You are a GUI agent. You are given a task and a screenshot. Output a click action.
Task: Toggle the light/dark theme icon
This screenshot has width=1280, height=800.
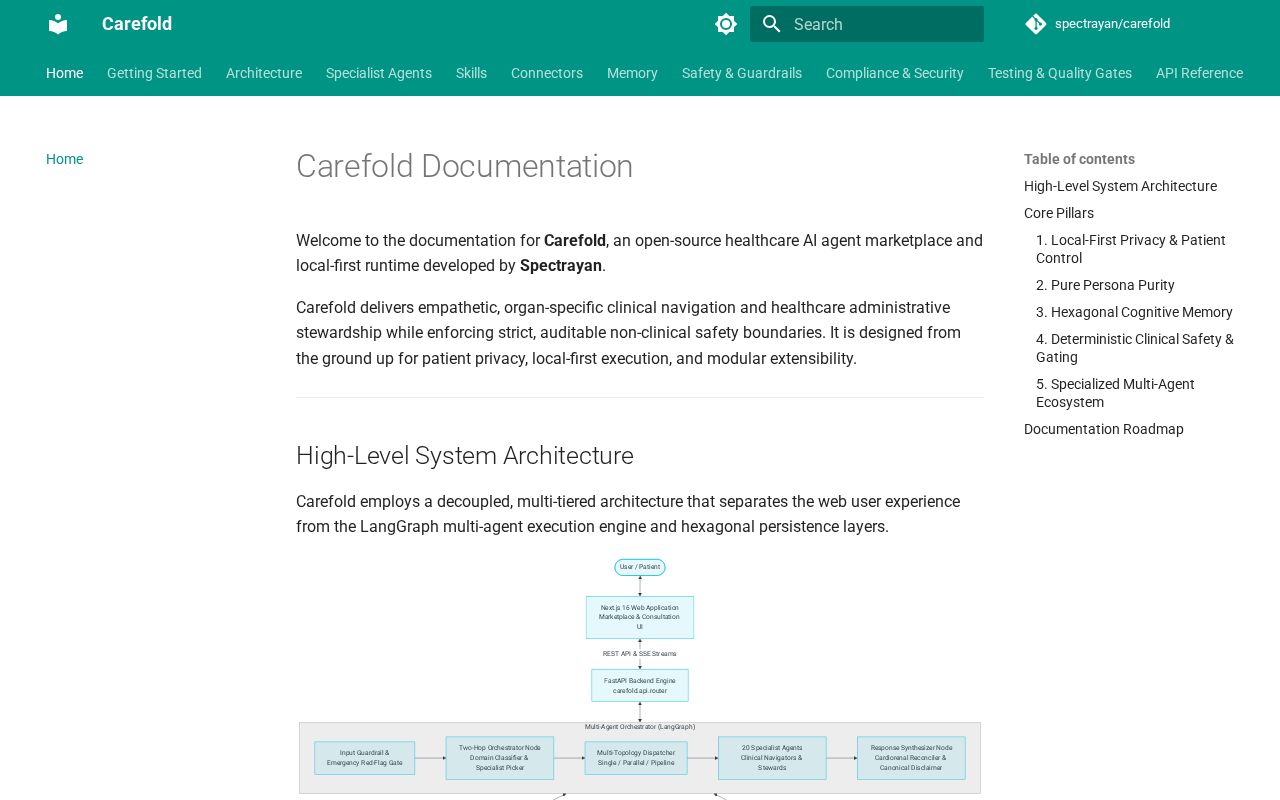click(x=726, y=24)
